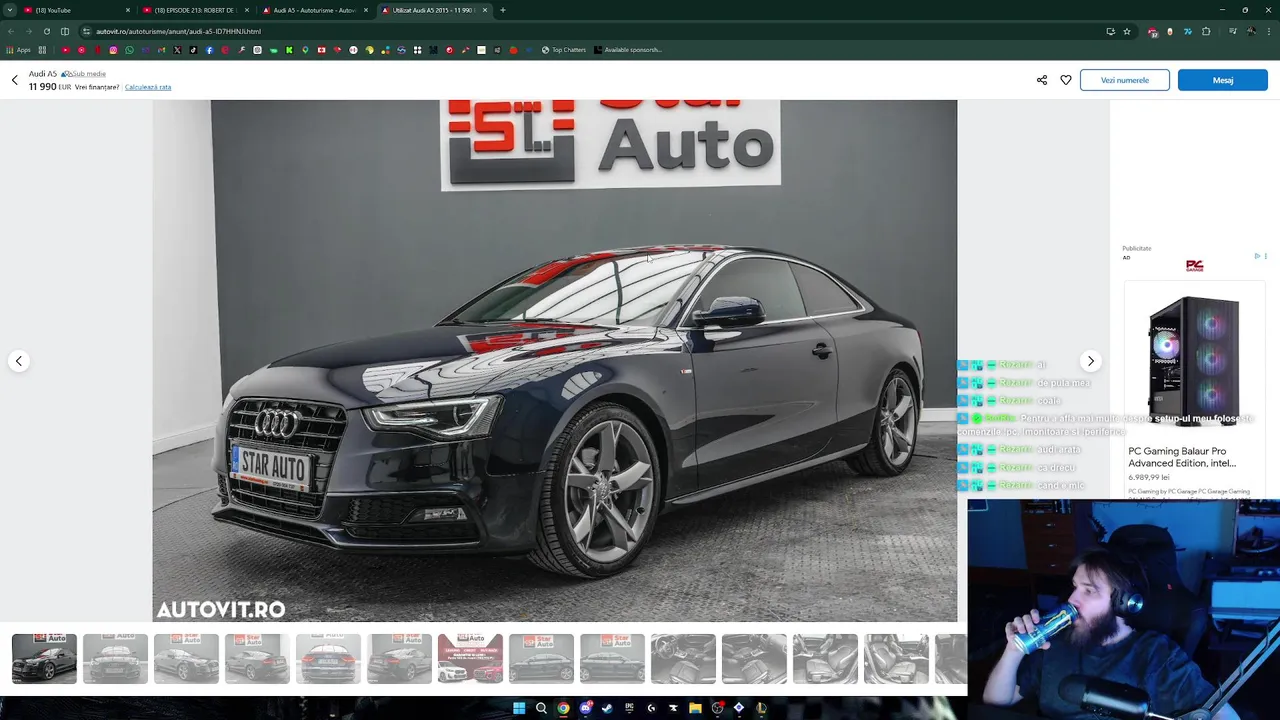
Task: Open Facebook bookmark icon
Action: click(x=209, y=50)
